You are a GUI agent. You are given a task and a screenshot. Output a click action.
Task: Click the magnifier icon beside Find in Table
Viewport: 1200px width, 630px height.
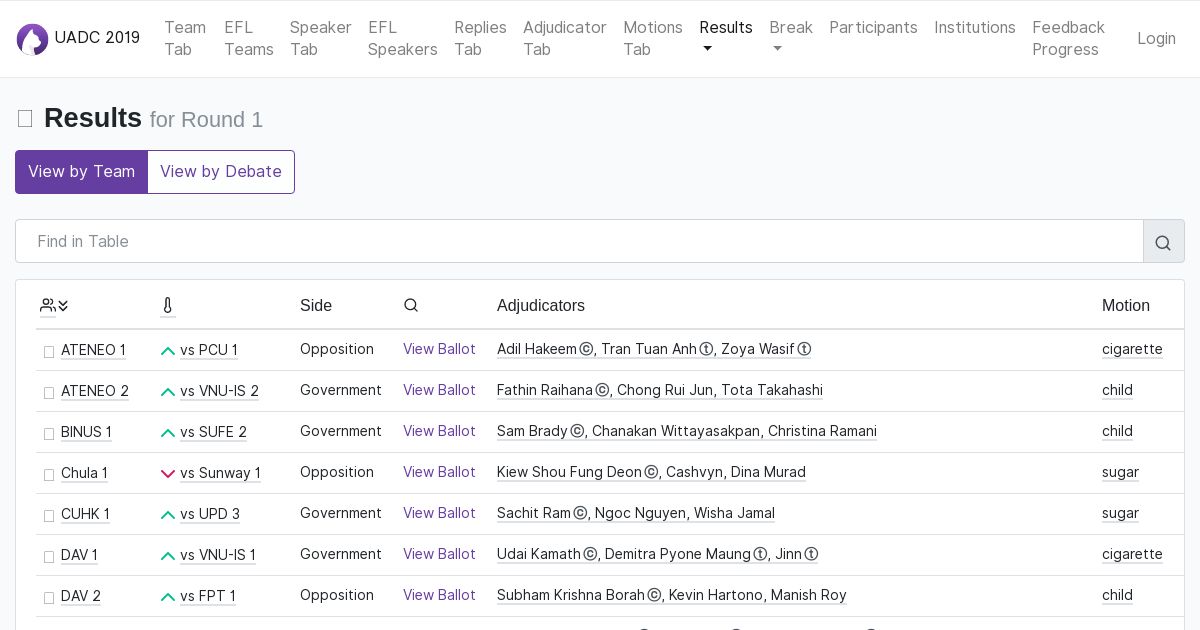click(x=1163, y=242)
